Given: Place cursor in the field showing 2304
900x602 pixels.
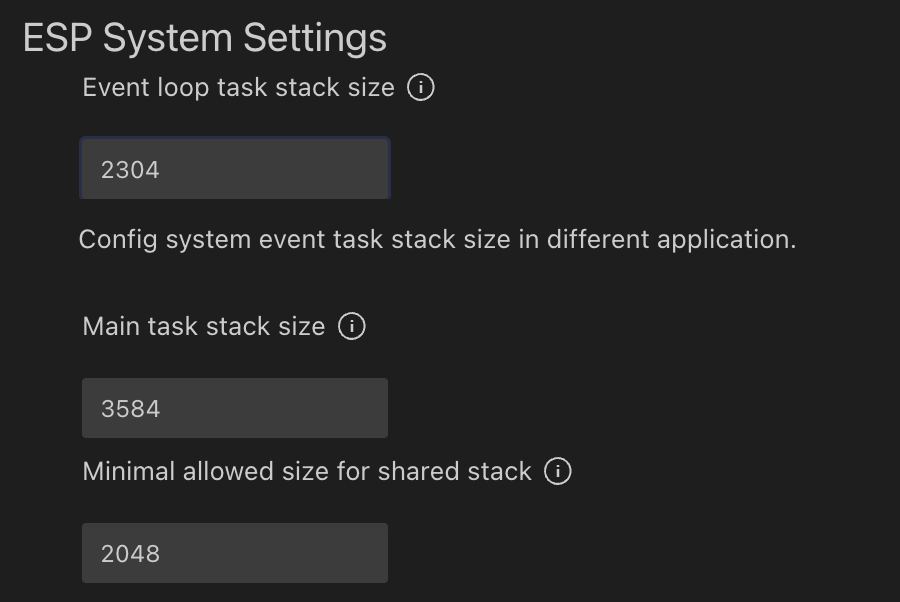Looking at the screenshot, I should tap(235, 169).
